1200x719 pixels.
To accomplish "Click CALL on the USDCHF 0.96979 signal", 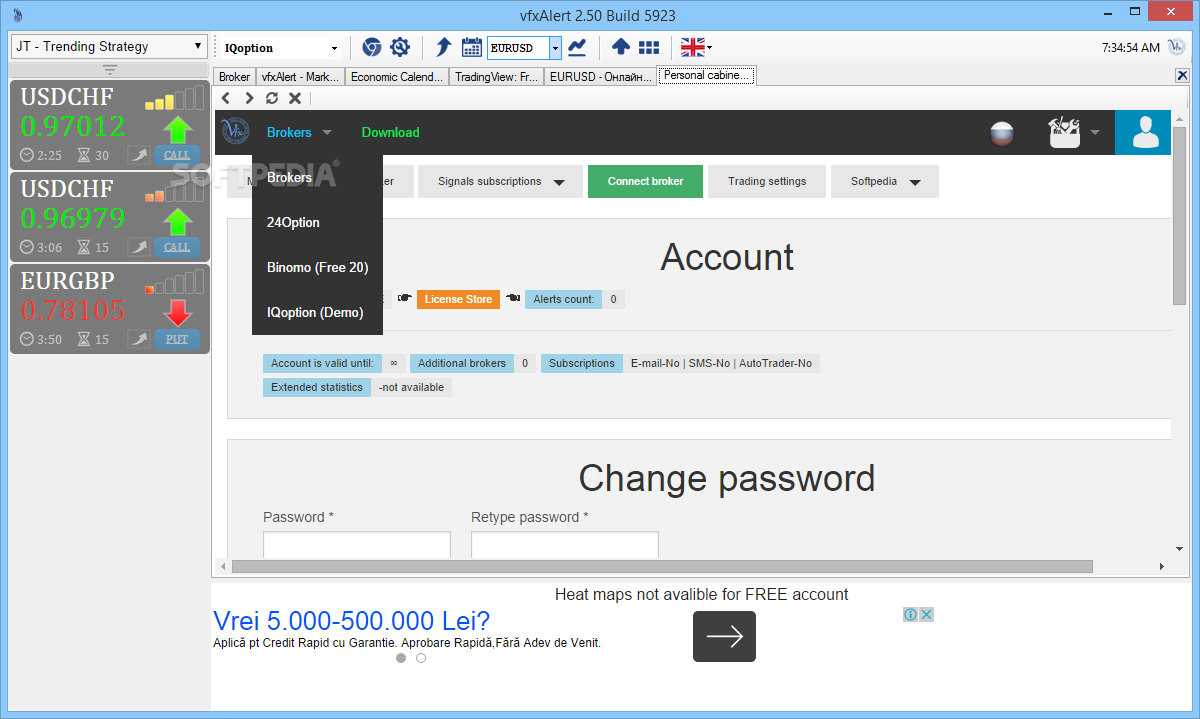I will pos(177,247).
